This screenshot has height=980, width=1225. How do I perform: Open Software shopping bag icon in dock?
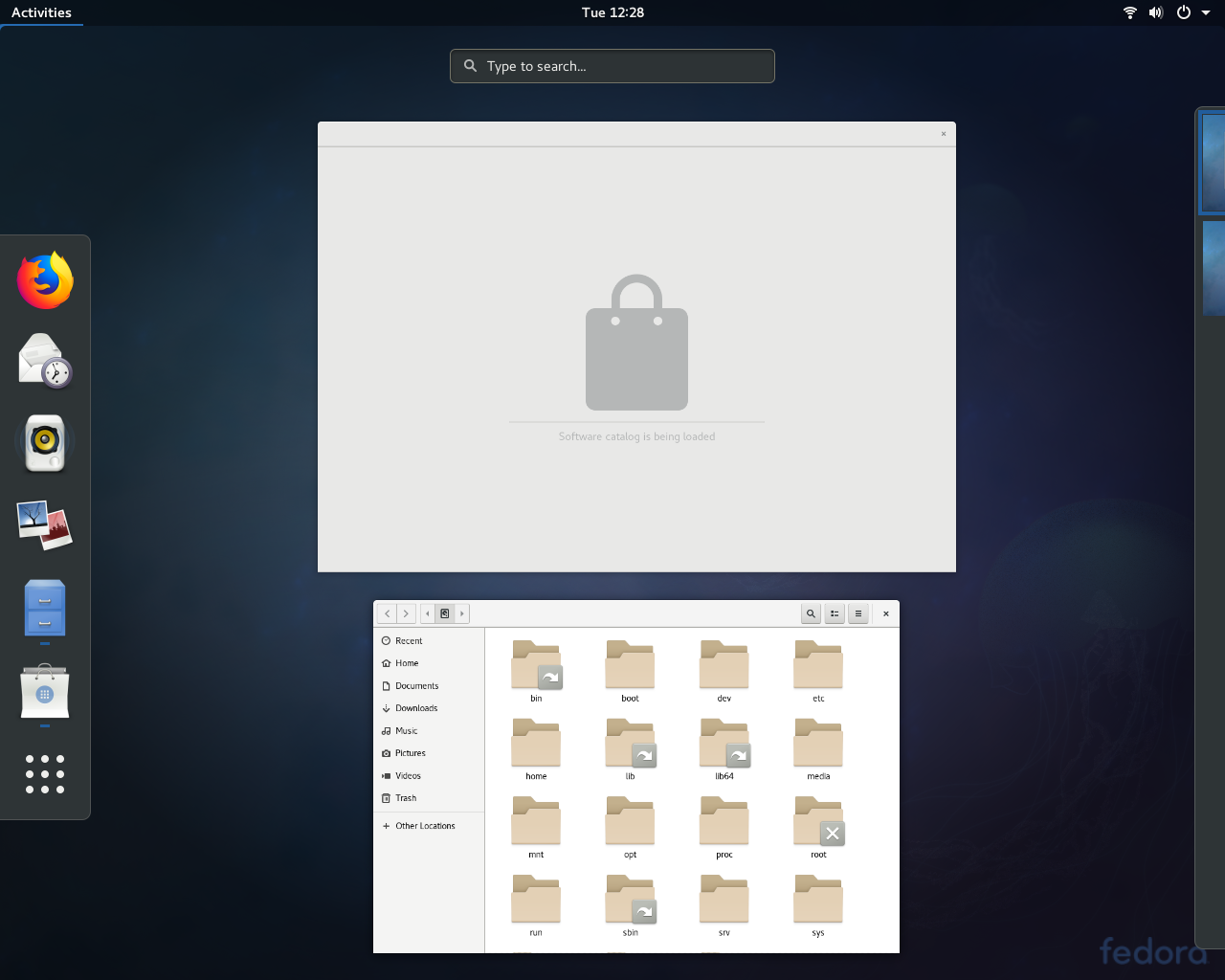tap(45, 691)
